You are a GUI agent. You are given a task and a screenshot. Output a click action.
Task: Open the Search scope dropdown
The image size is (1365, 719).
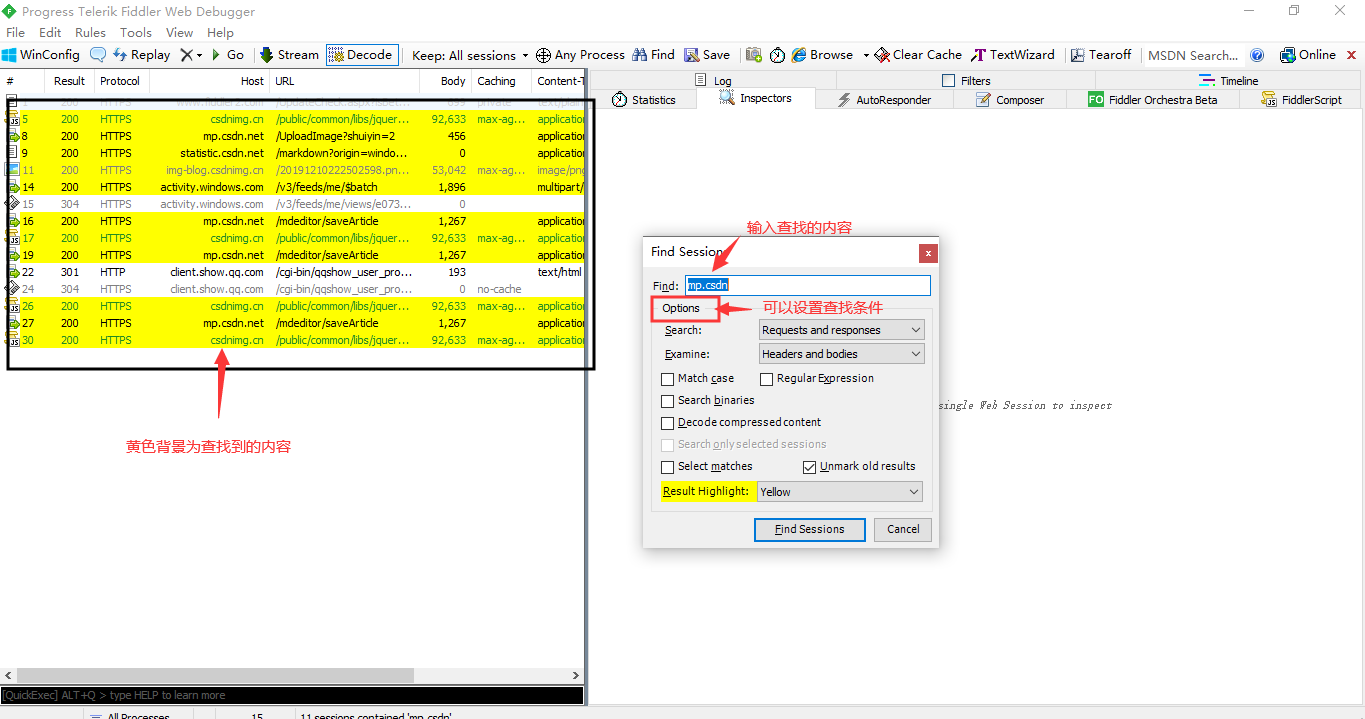click(x=842, y=330)
